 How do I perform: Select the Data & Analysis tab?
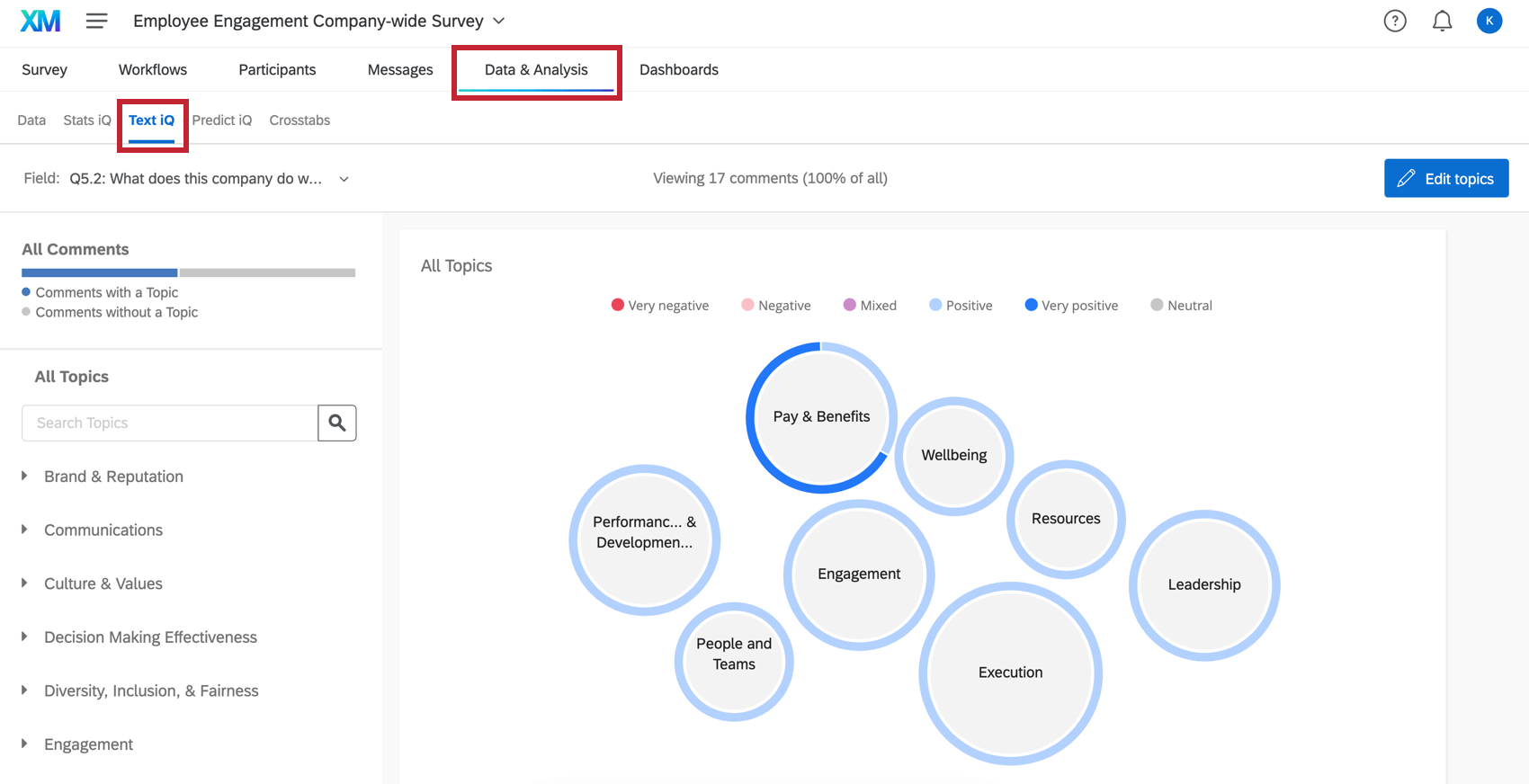(536, 69)
